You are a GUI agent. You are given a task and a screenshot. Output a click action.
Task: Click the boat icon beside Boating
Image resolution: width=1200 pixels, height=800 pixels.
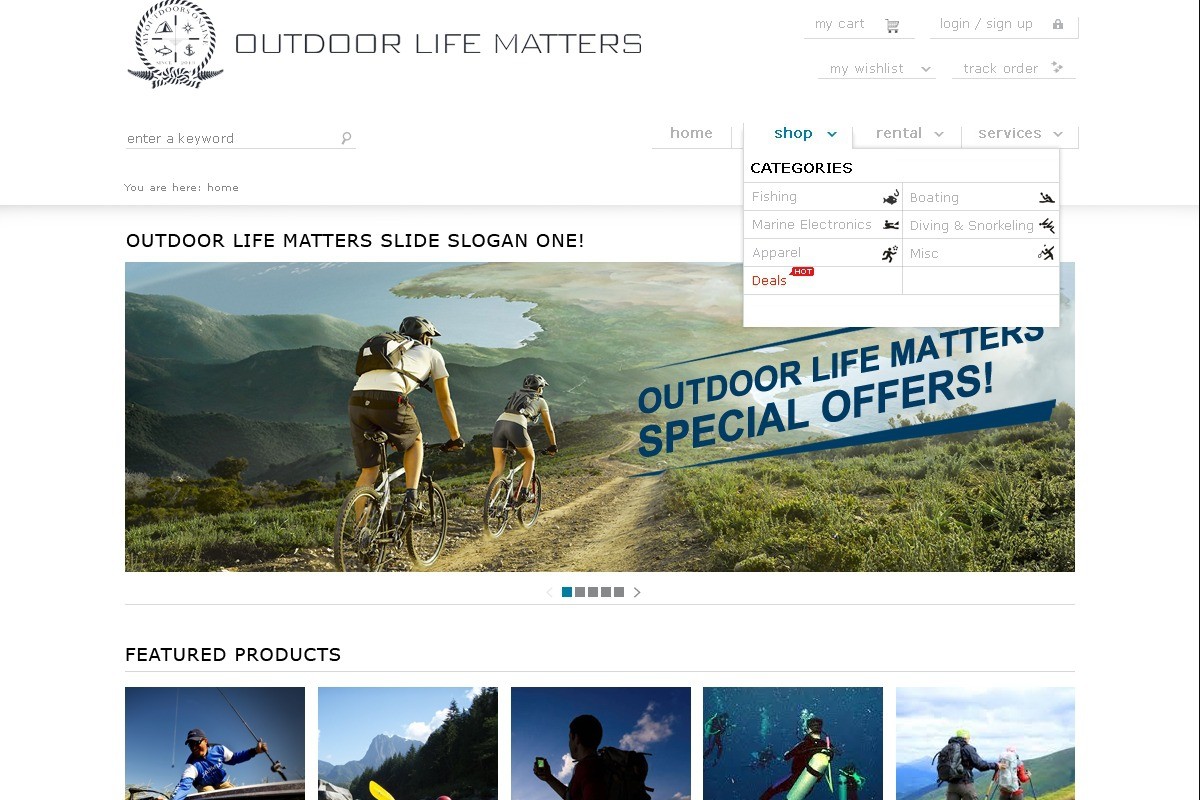coord(1047,198)
